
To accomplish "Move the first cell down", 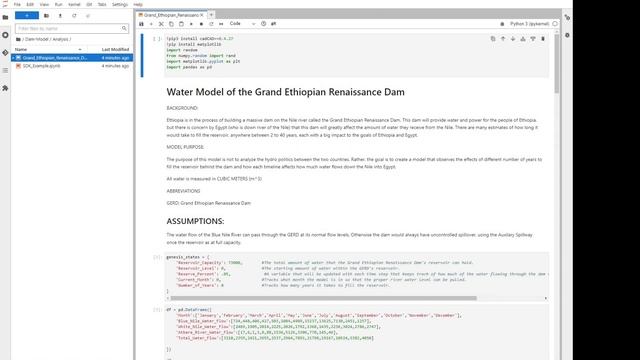I will (513, 39).
